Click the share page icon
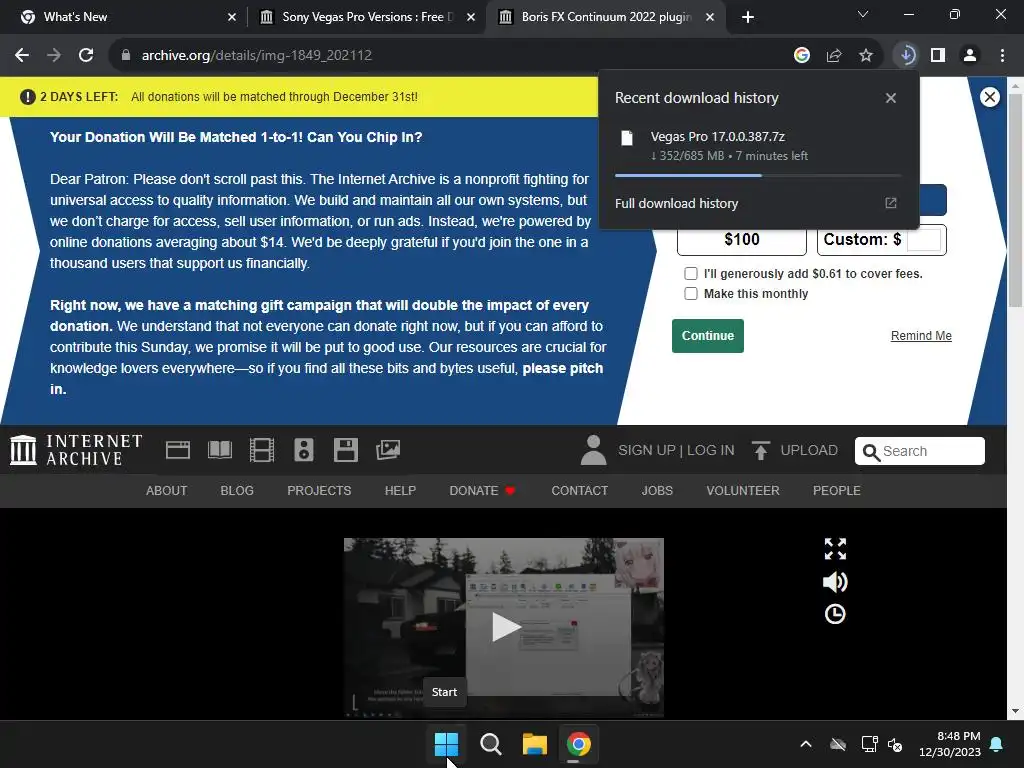This screenshot has width=1024, height=768. [834, 56]
